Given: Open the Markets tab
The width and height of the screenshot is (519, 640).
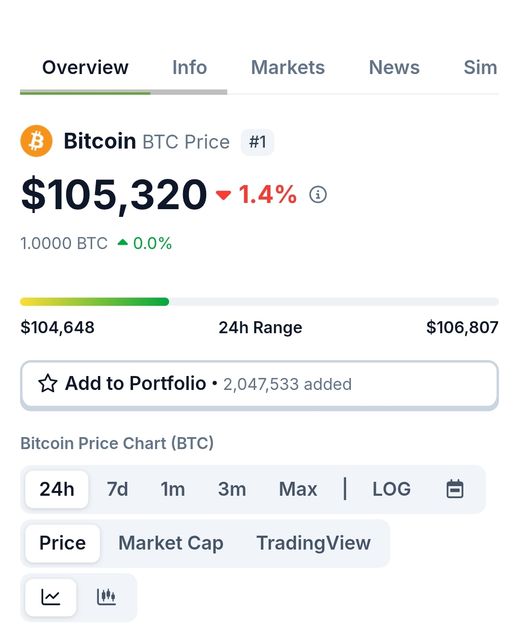Looking at the screenshot, I should 288,67.
